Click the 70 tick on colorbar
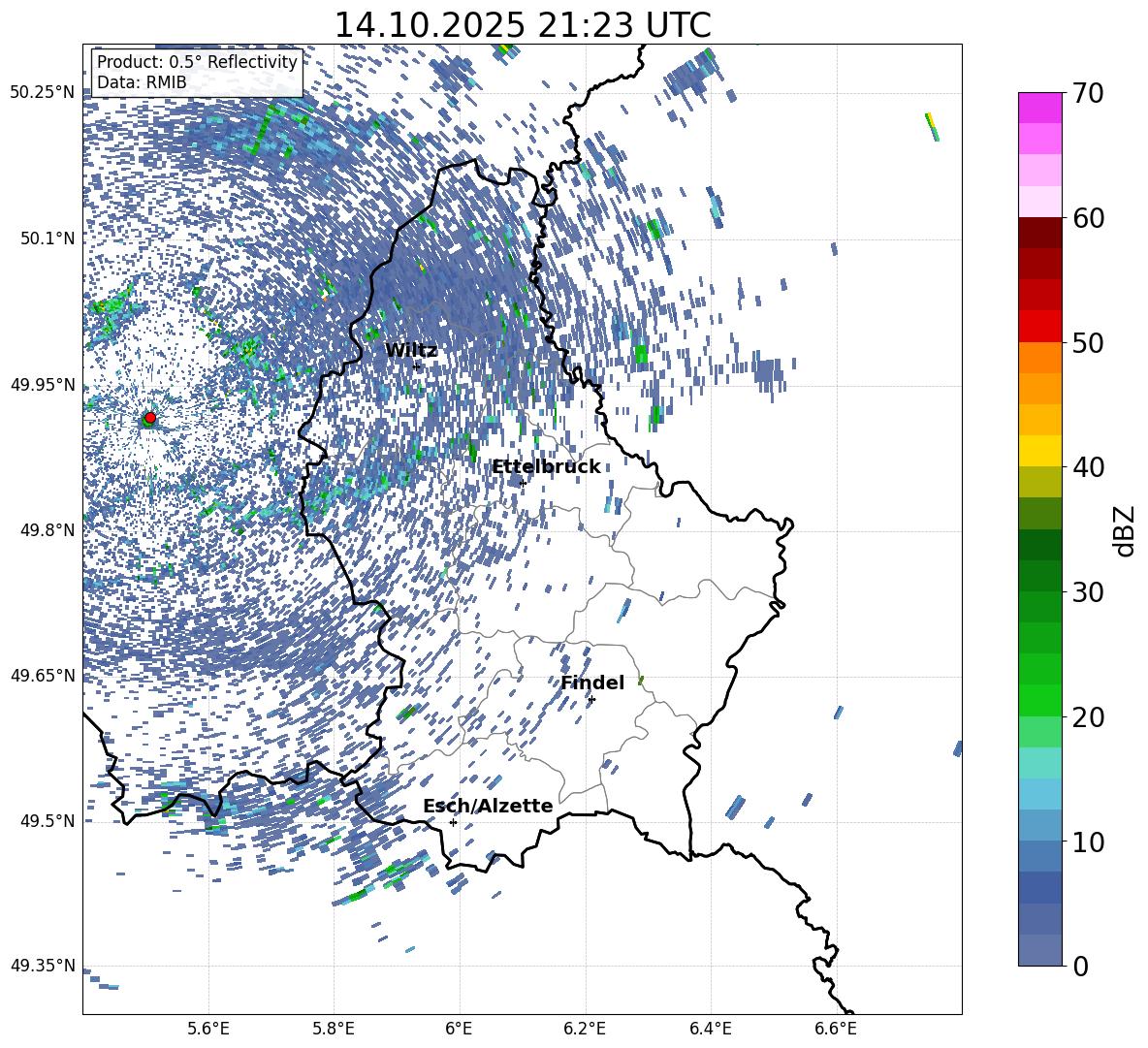 point(1088,94)
